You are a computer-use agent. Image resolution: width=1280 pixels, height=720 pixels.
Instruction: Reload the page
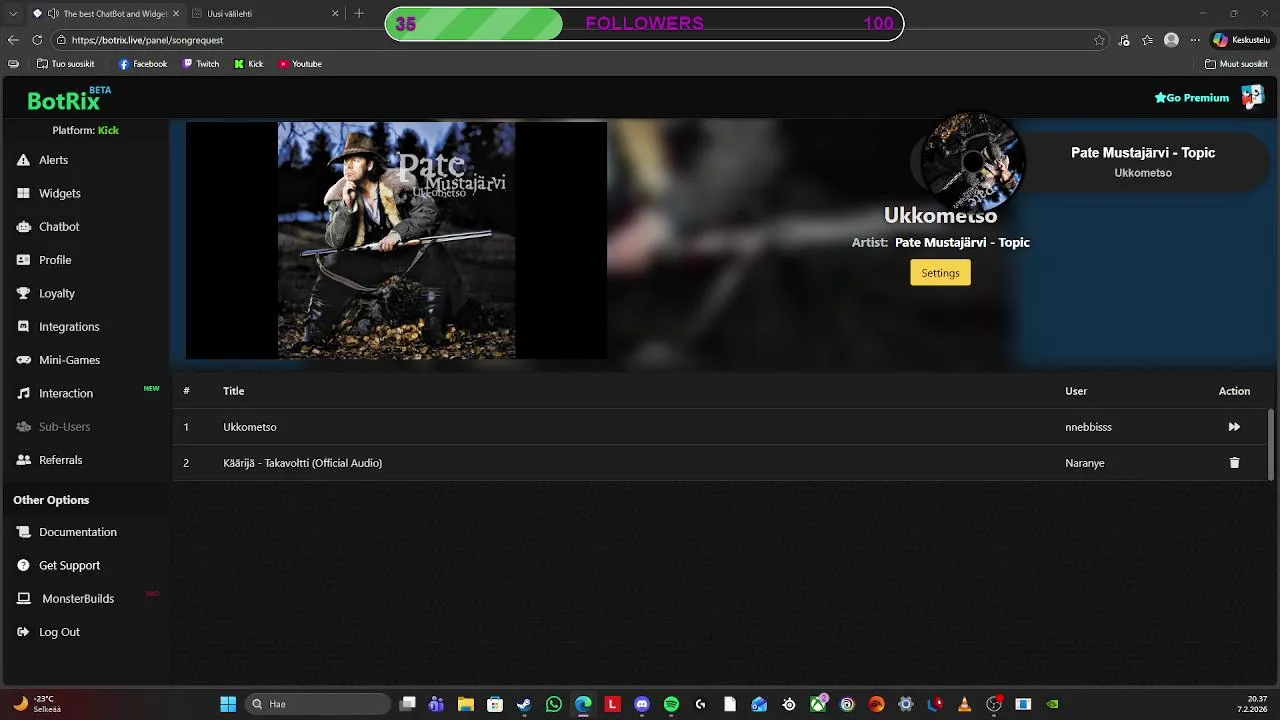click(37, 40)
